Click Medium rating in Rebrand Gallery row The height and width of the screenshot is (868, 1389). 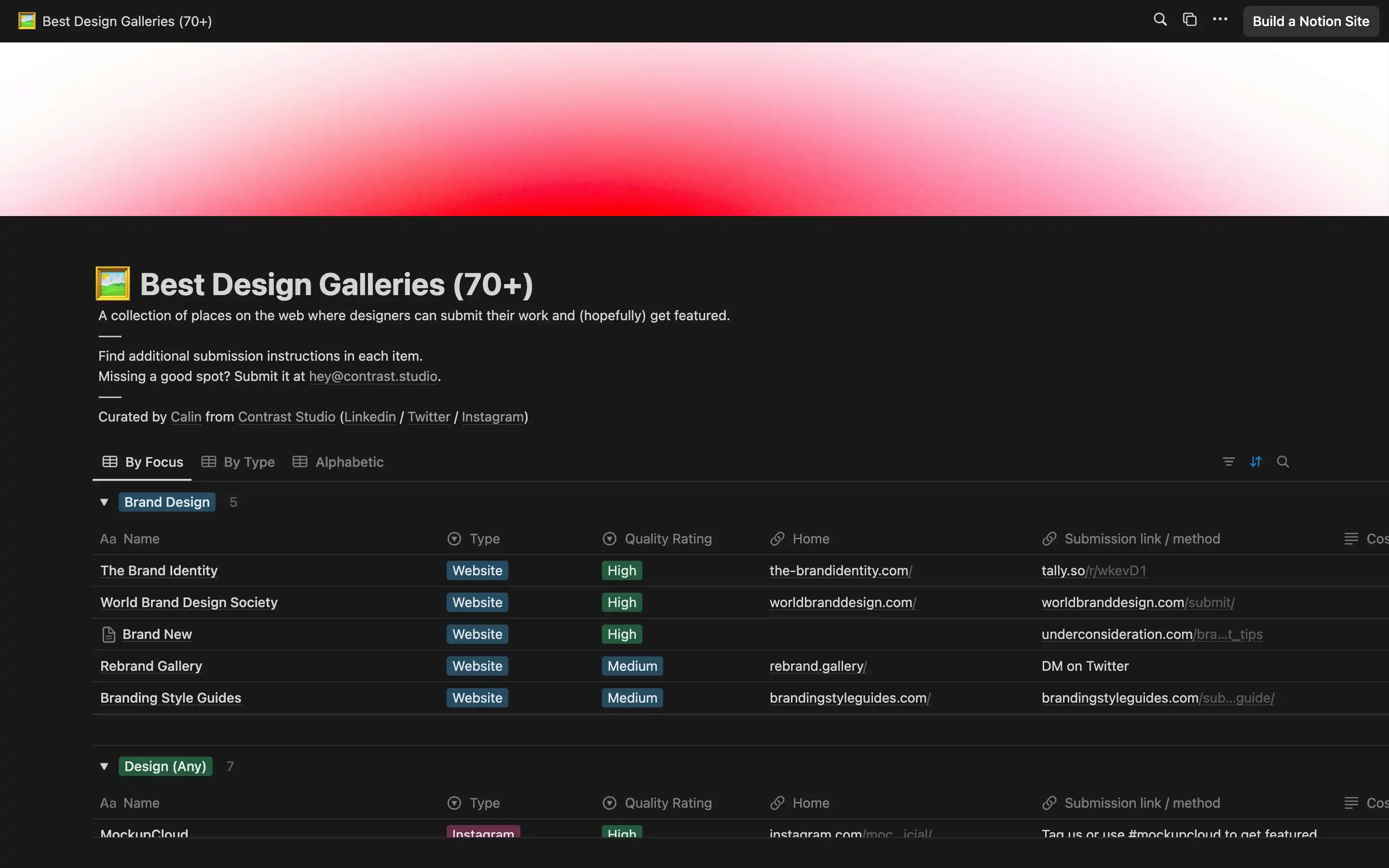click(632, 666)
